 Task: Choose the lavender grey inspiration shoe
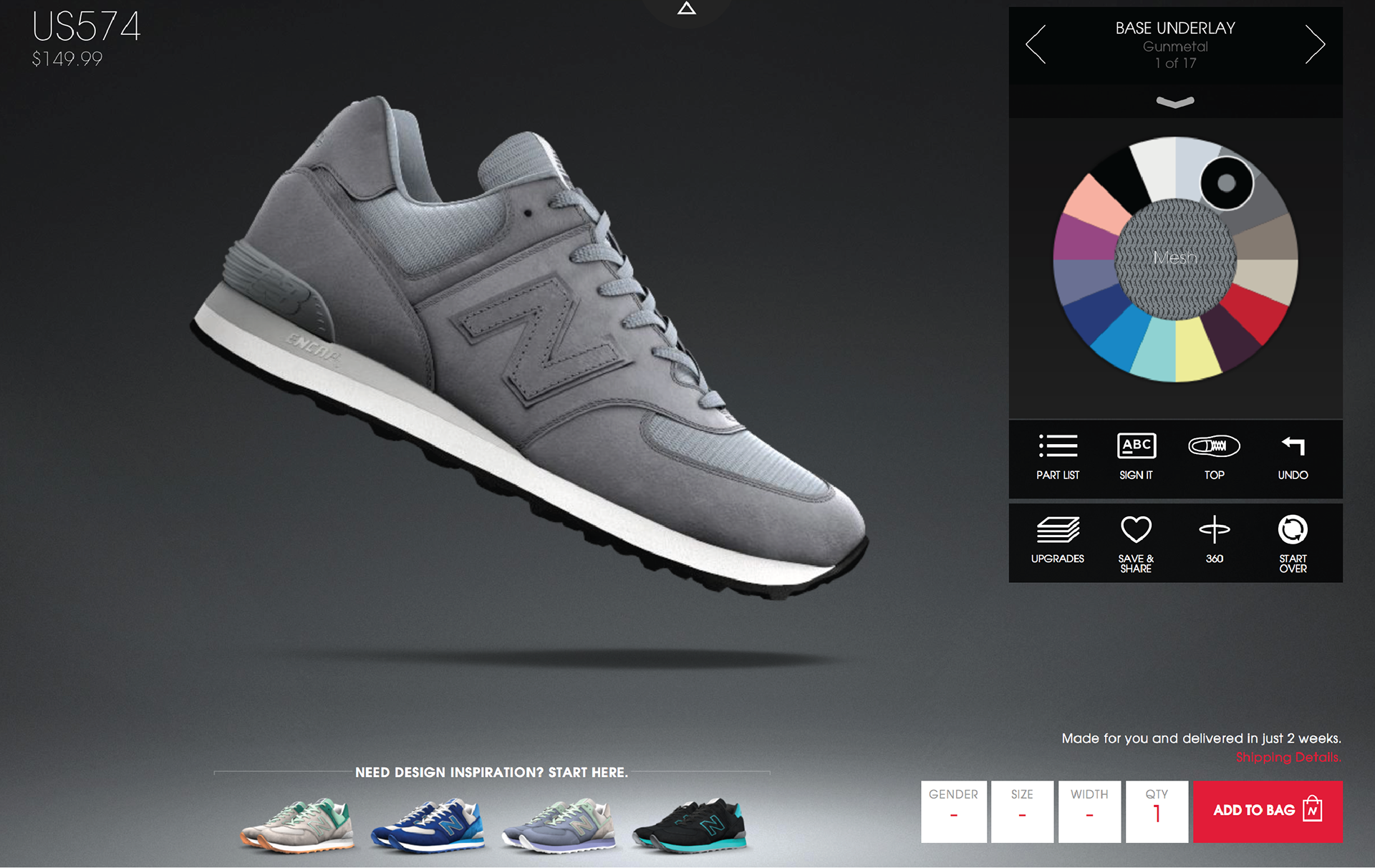click(x=558, y=825)
